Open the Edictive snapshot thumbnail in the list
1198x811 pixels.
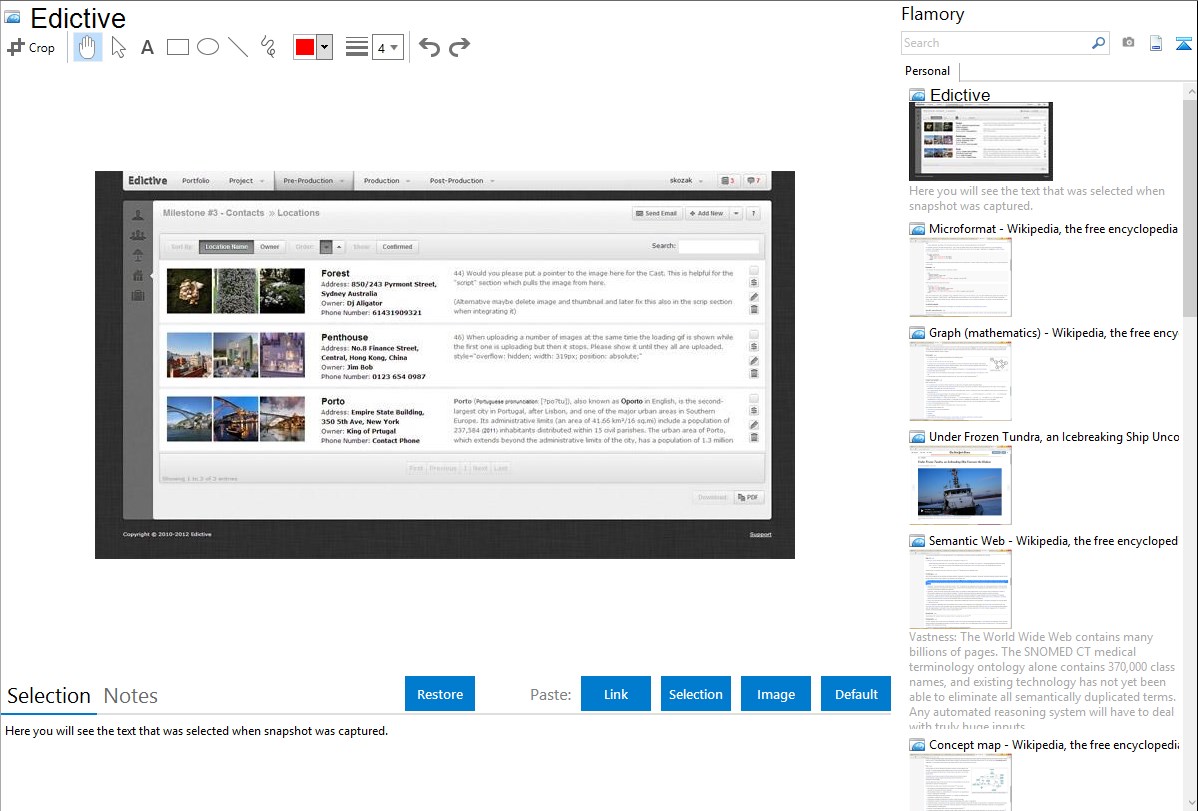(981, 141)
